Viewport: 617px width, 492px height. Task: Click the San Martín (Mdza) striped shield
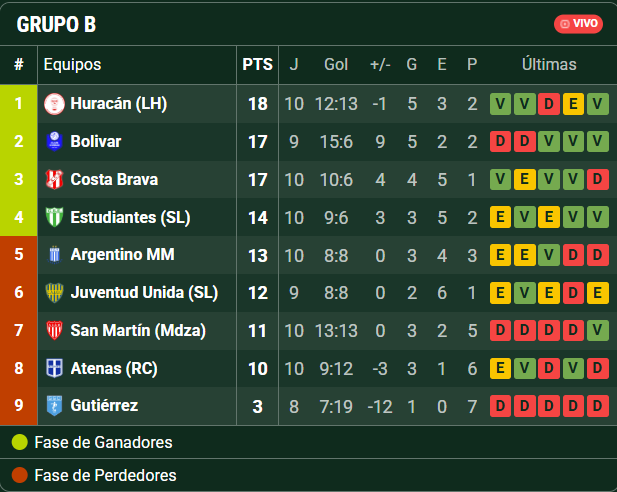coord(54,330)
